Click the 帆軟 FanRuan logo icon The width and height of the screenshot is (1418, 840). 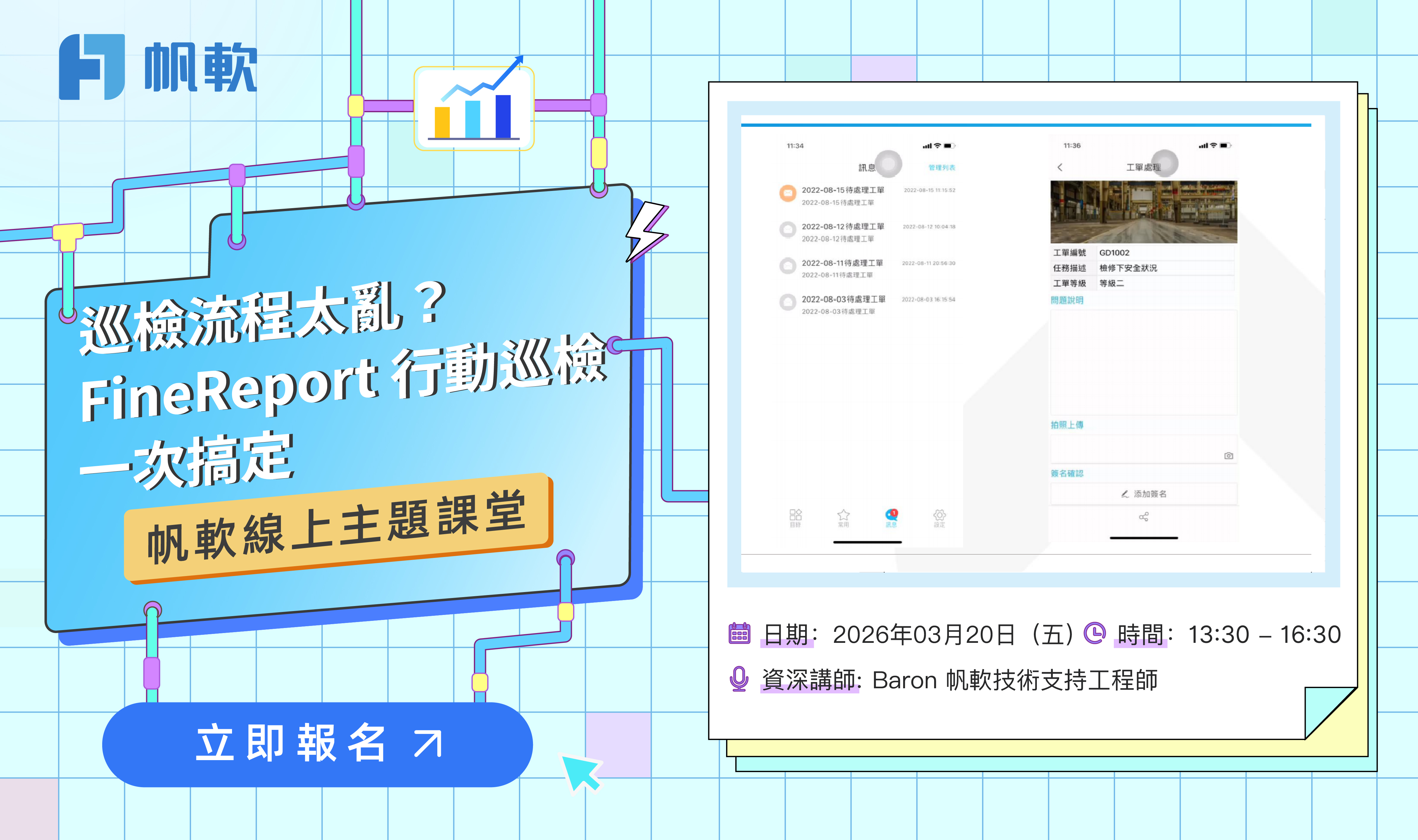92,67
